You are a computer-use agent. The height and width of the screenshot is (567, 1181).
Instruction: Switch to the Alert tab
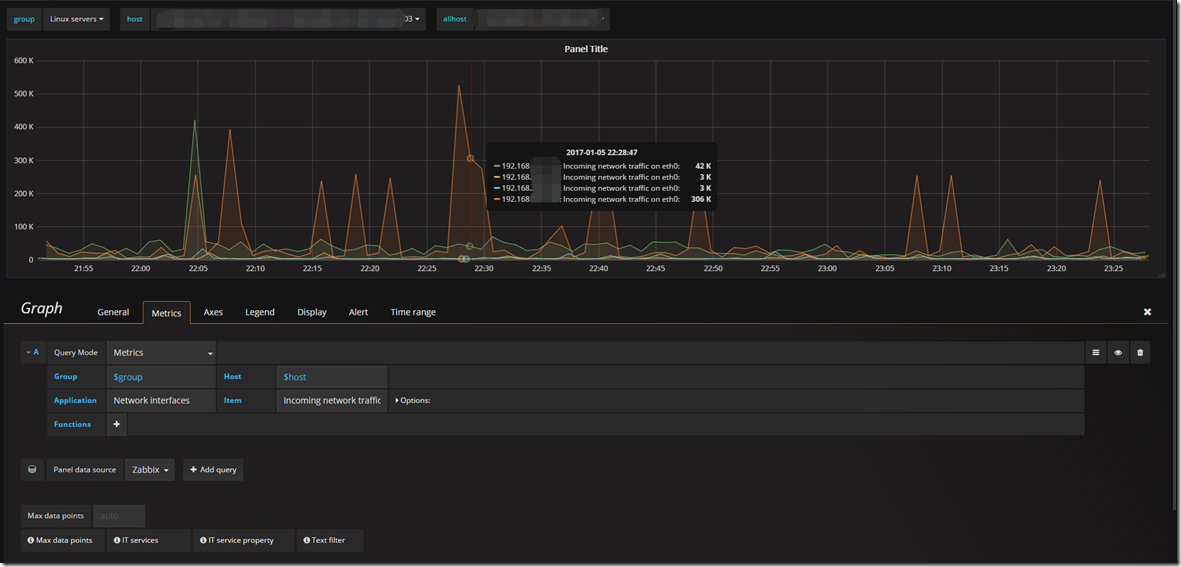pos(359,312)
